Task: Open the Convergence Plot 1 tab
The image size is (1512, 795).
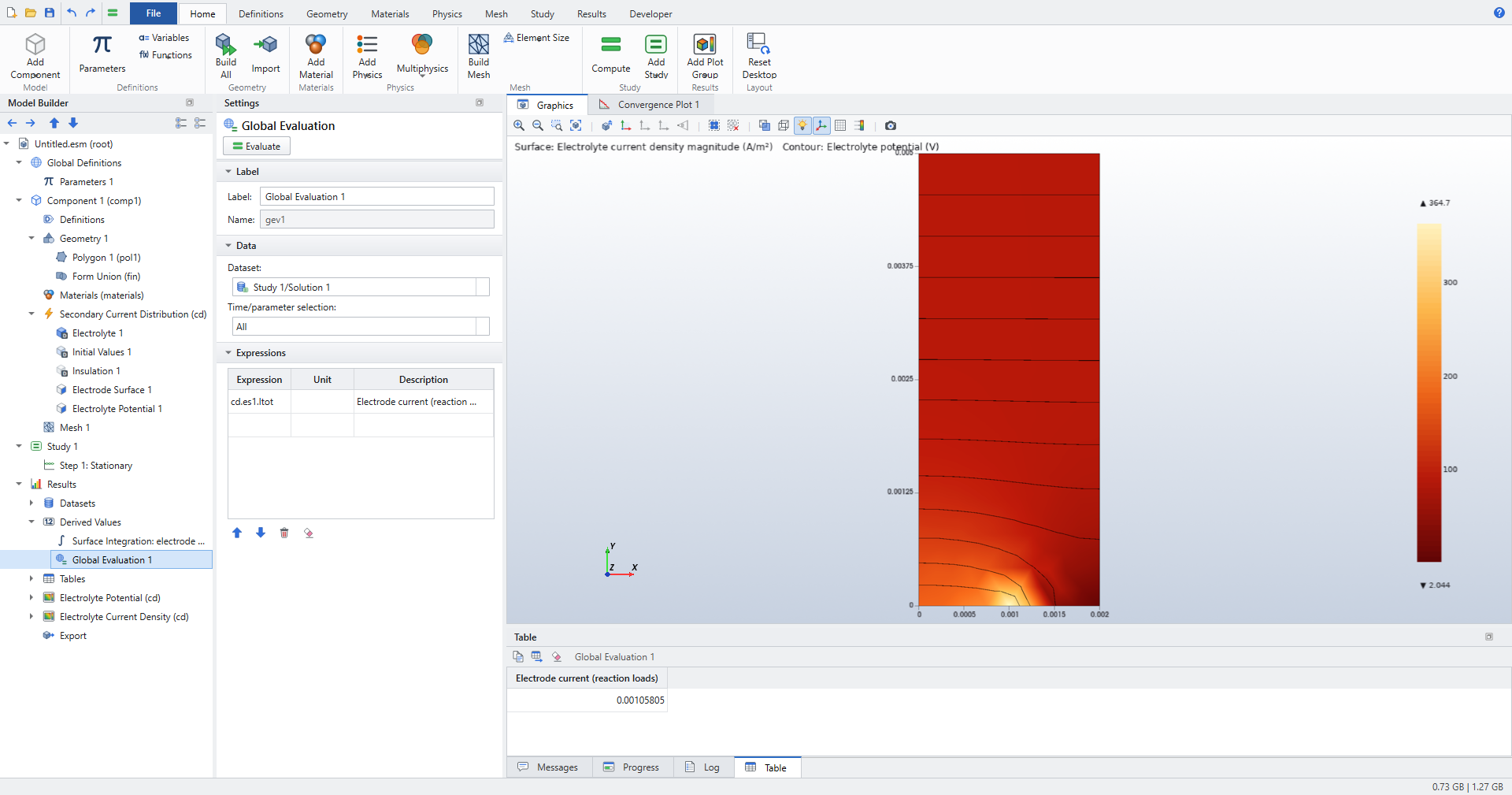Action: [650, 105]
